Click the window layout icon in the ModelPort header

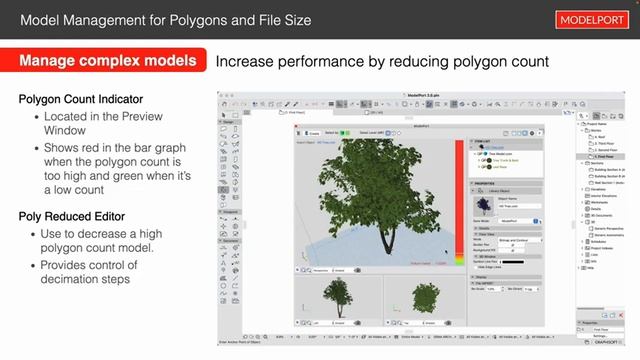point(506,133)
